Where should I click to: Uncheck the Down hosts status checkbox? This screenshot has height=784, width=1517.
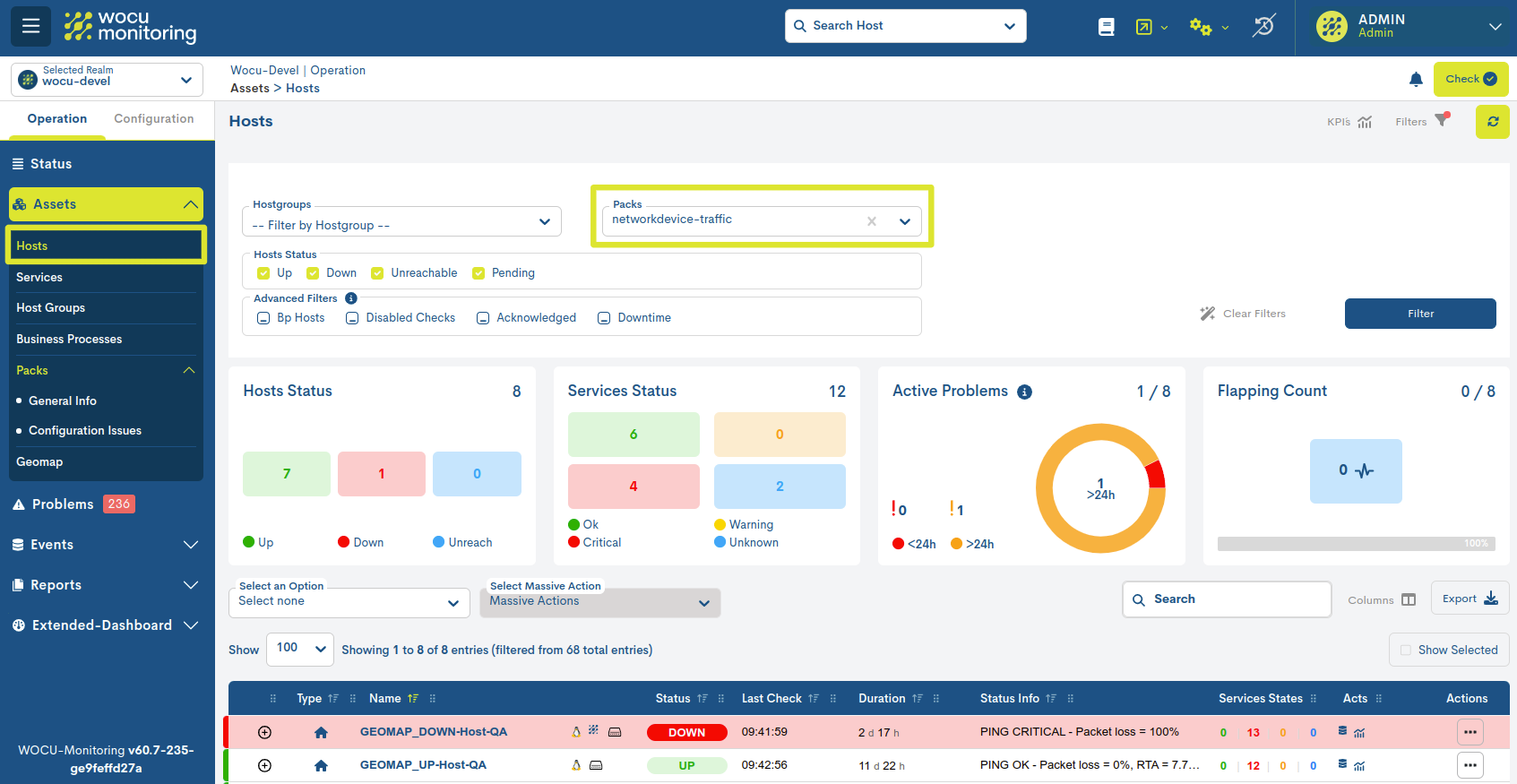(313, 273)
